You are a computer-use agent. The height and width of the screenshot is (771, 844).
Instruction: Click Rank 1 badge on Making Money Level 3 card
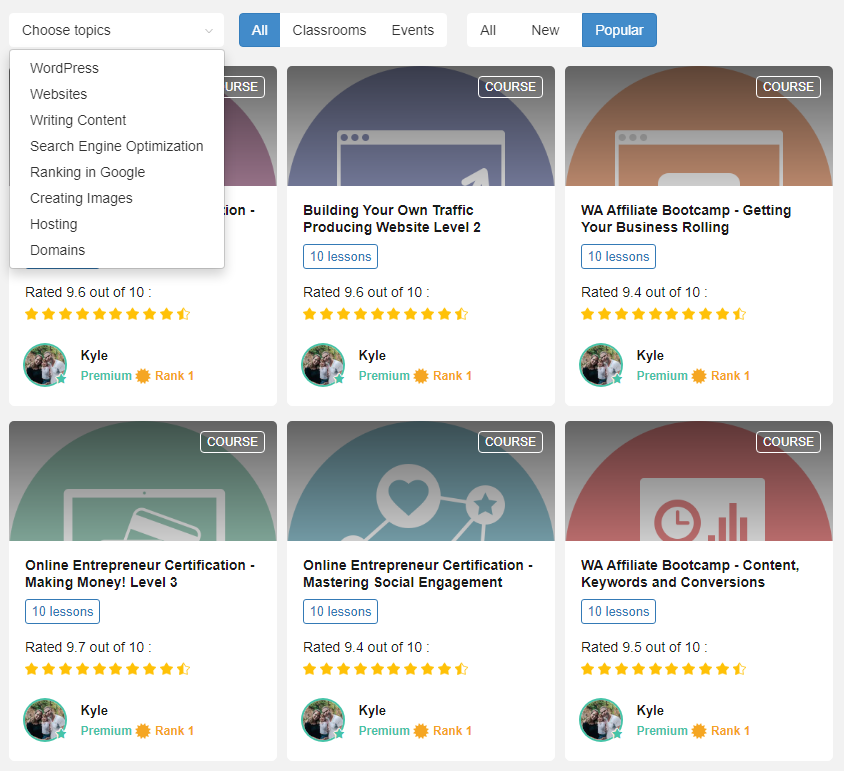point(165,731)
